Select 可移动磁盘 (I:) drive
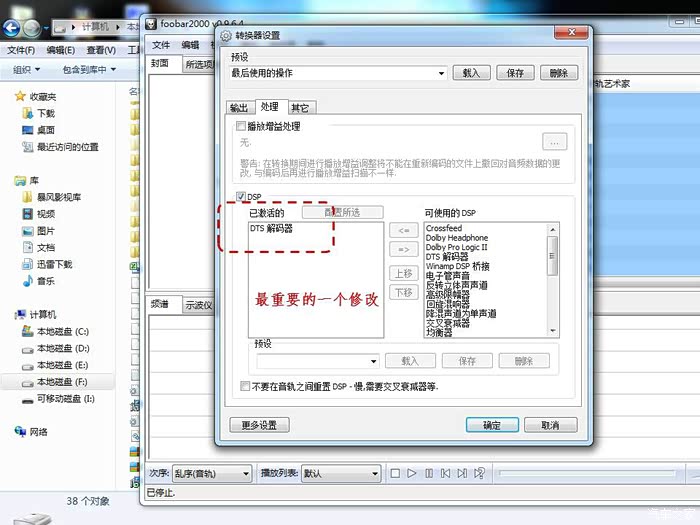Screen dimensions: 700x525 click(58, 399)
